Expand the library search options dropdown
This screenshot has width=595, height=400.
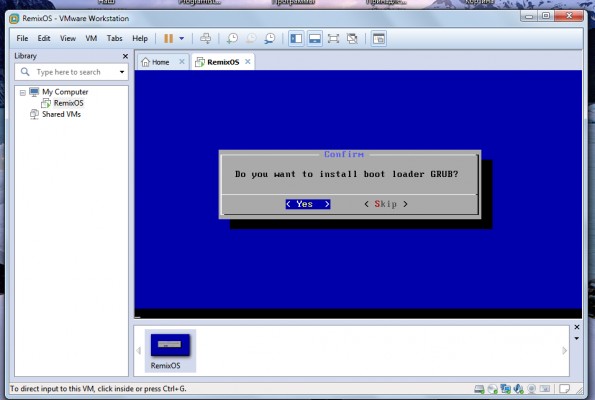(122, 72)
